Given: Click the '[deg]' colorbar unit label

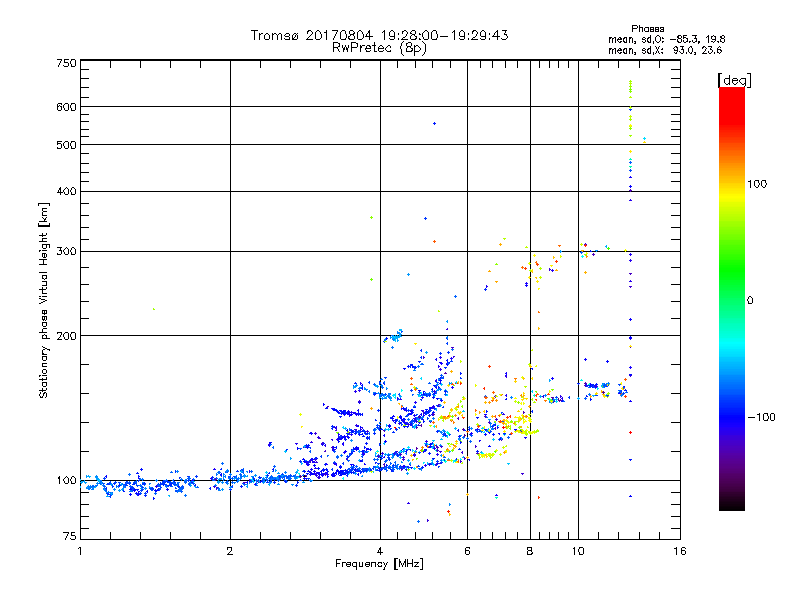Looking at the screenshot, I should (x=734, y=80).
